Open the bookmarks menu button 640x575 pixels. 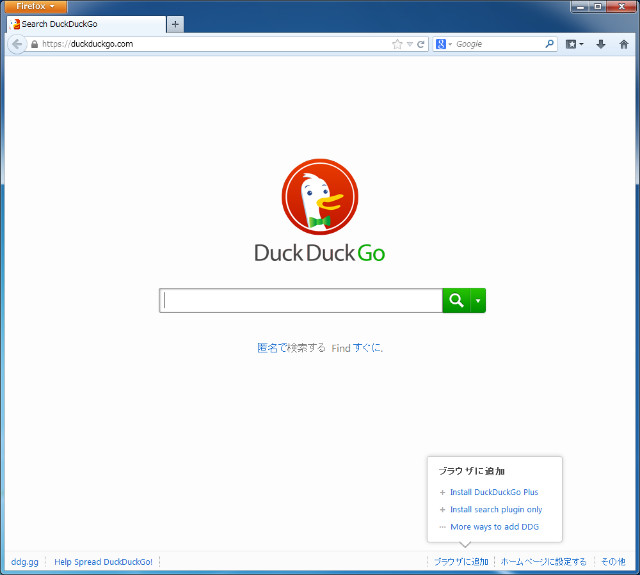click(574, 44)
